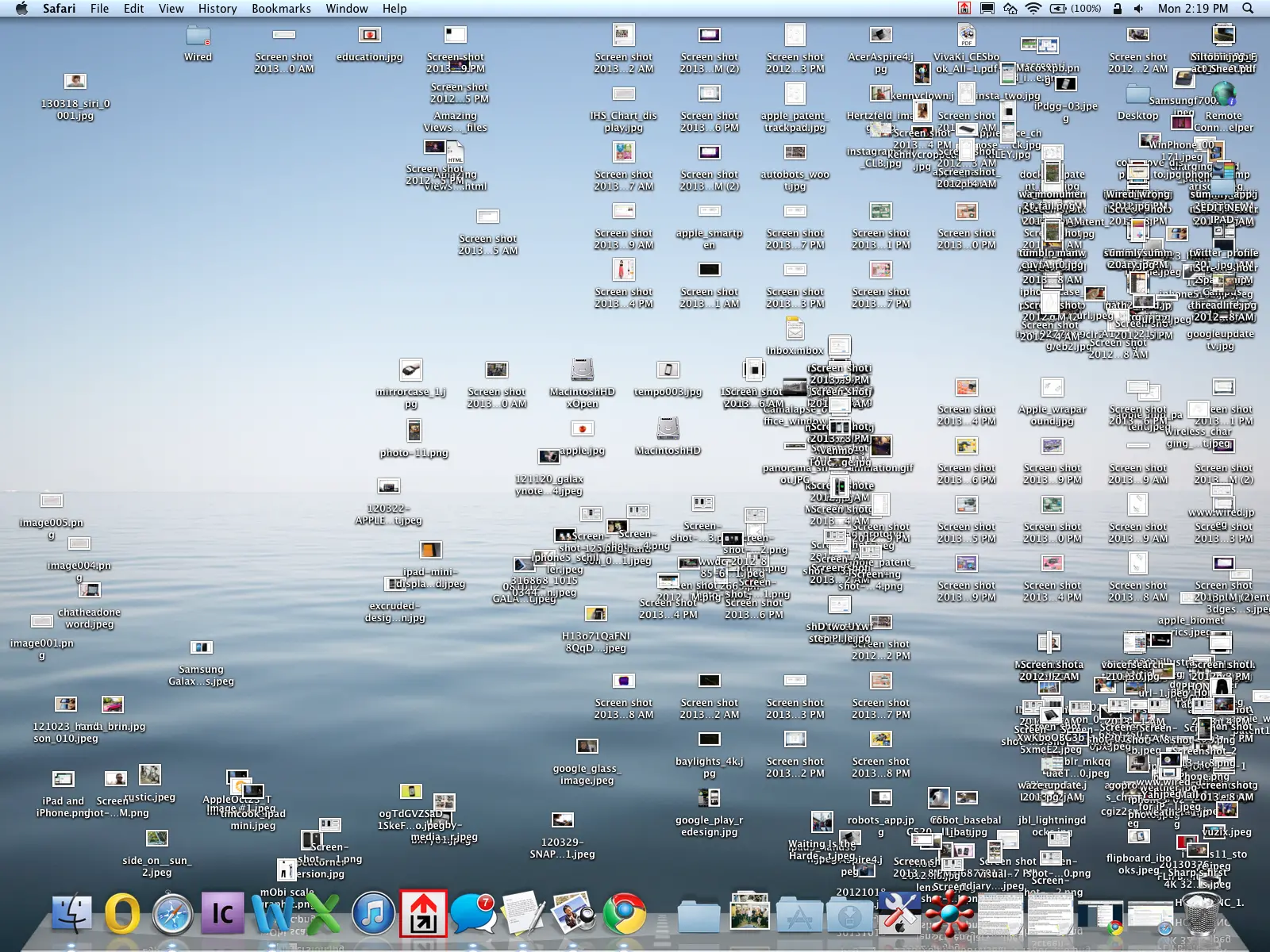
Task: Open Microsoft Excel from the dock
Action: coord(322,914)
